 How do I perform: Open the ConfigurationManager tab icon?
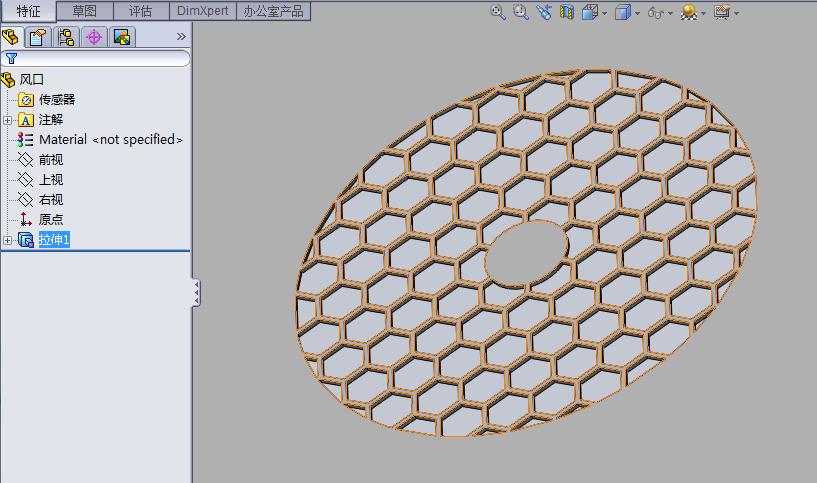[66, 37]
